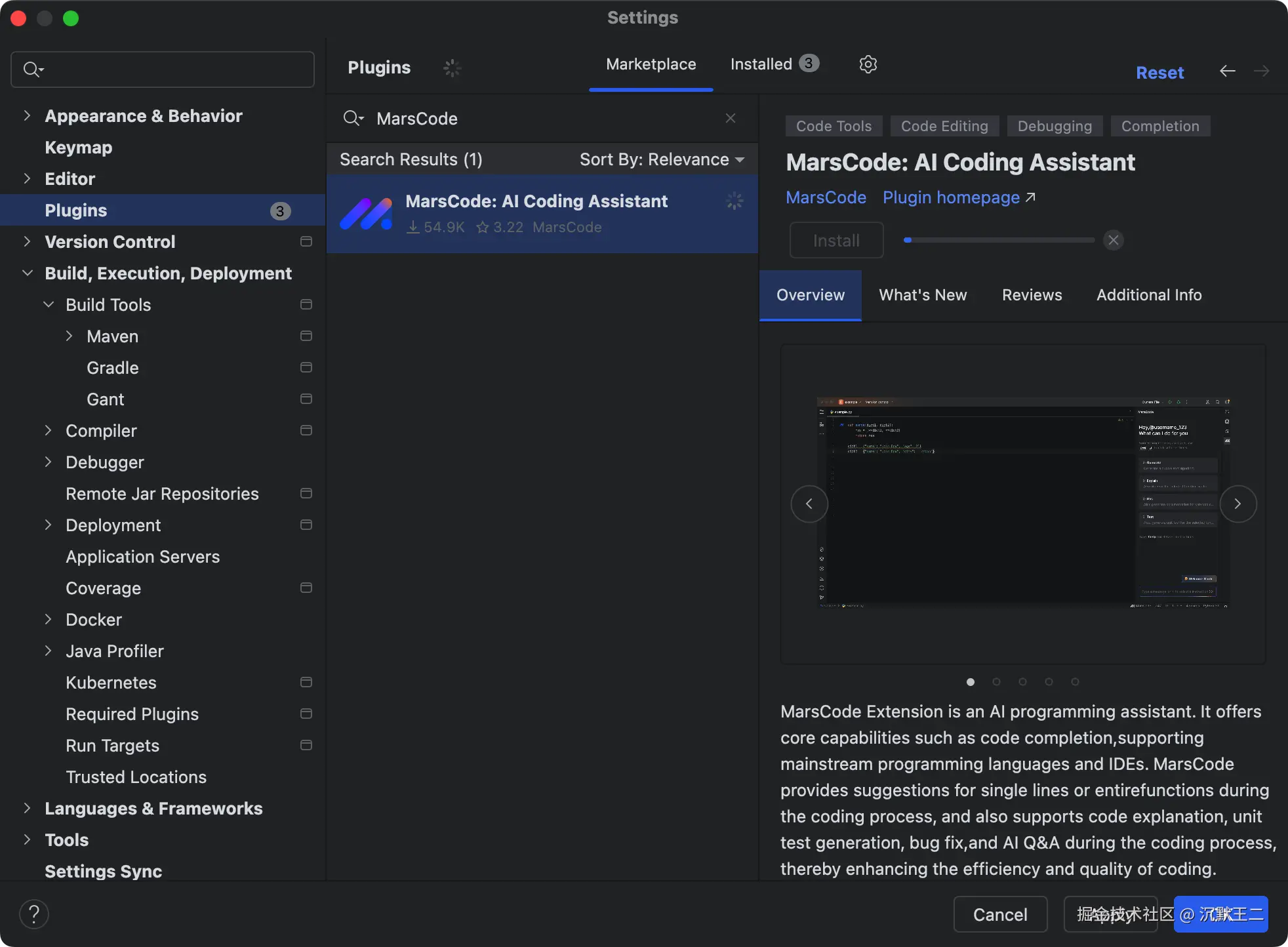
Task: Navigate back with left arrow
Action: 1227,71
